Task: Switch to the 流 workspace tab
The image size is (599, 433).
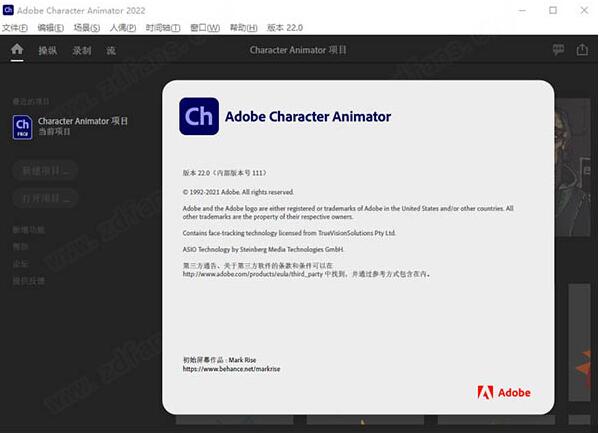Action: pyautogui.click(x=111, y=50)
